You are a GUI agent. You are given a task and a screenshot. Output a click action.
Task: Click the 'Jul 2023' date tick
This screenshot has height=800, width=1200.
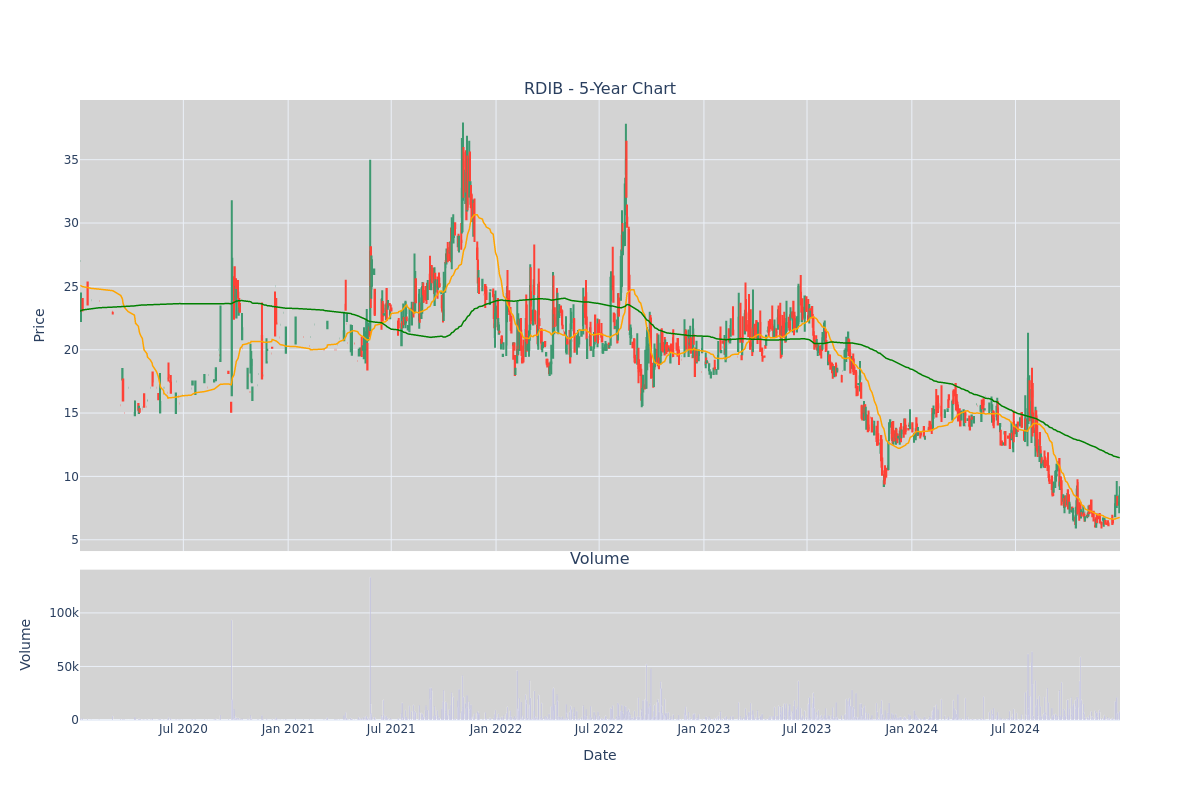pyautogui.click(x=807, y=729)
